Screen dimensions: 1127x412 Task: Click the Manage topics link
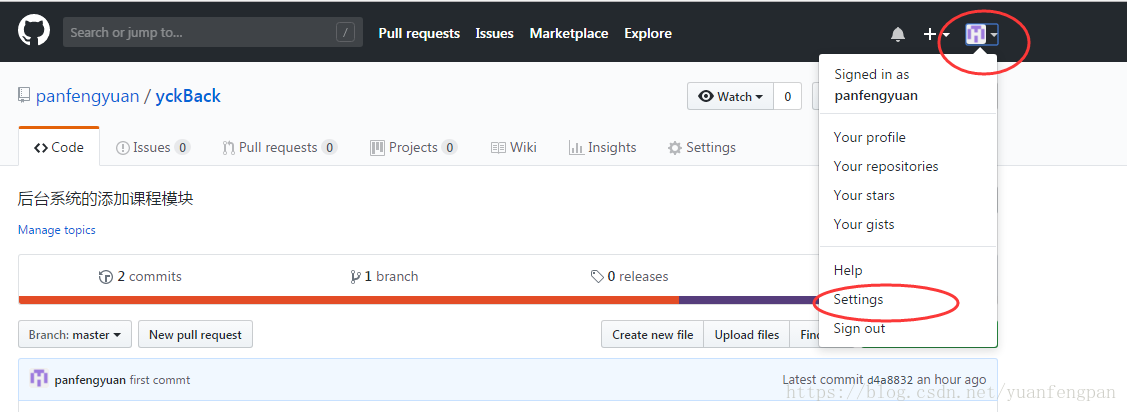click(x=57, y=230)
